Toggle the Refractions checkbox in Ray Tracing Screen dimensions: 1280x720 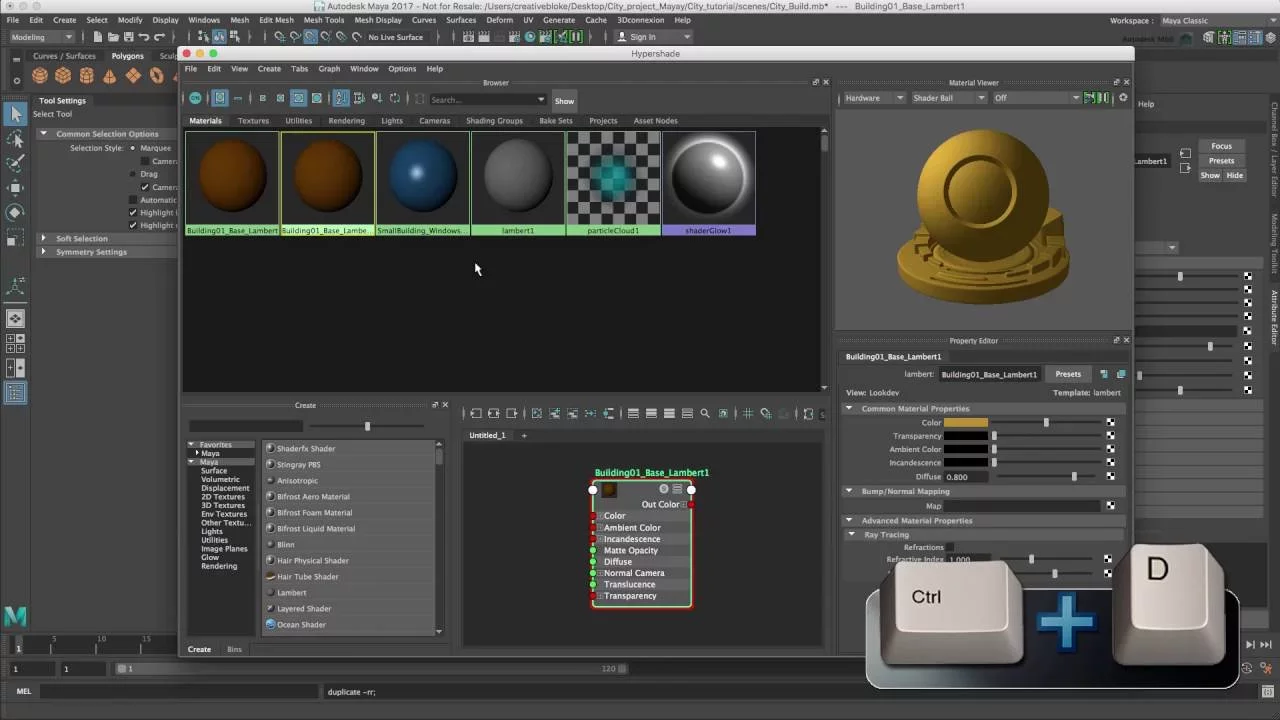[x=950, y=548]
